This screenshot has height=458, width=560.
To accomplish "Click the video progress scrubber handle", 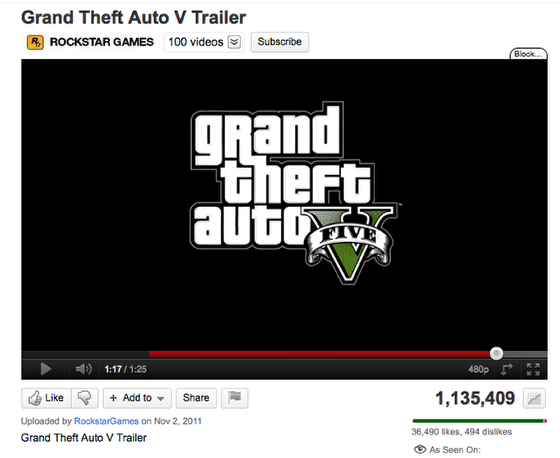I will click(x=496, y=354).
